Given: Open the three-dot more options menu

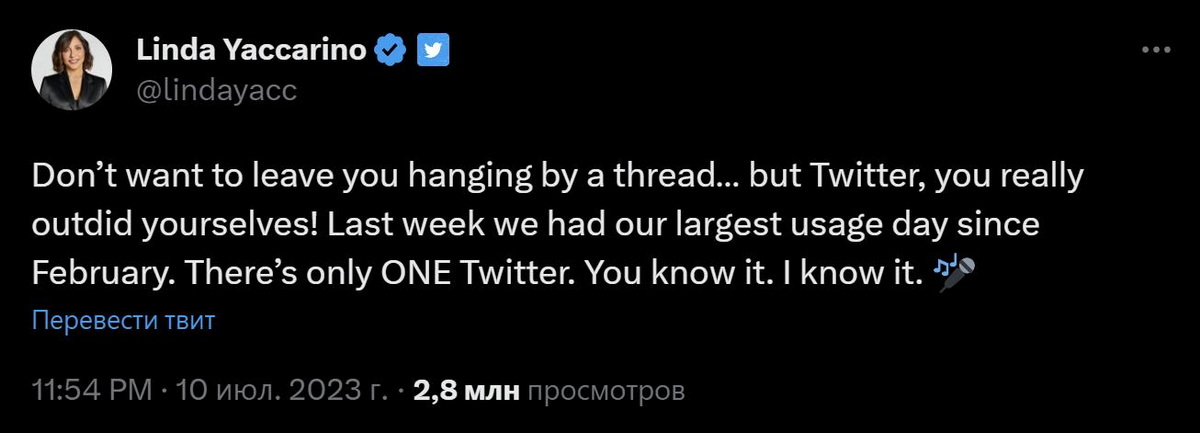Looking at the screenshot, I should (x=1155, y=50).
